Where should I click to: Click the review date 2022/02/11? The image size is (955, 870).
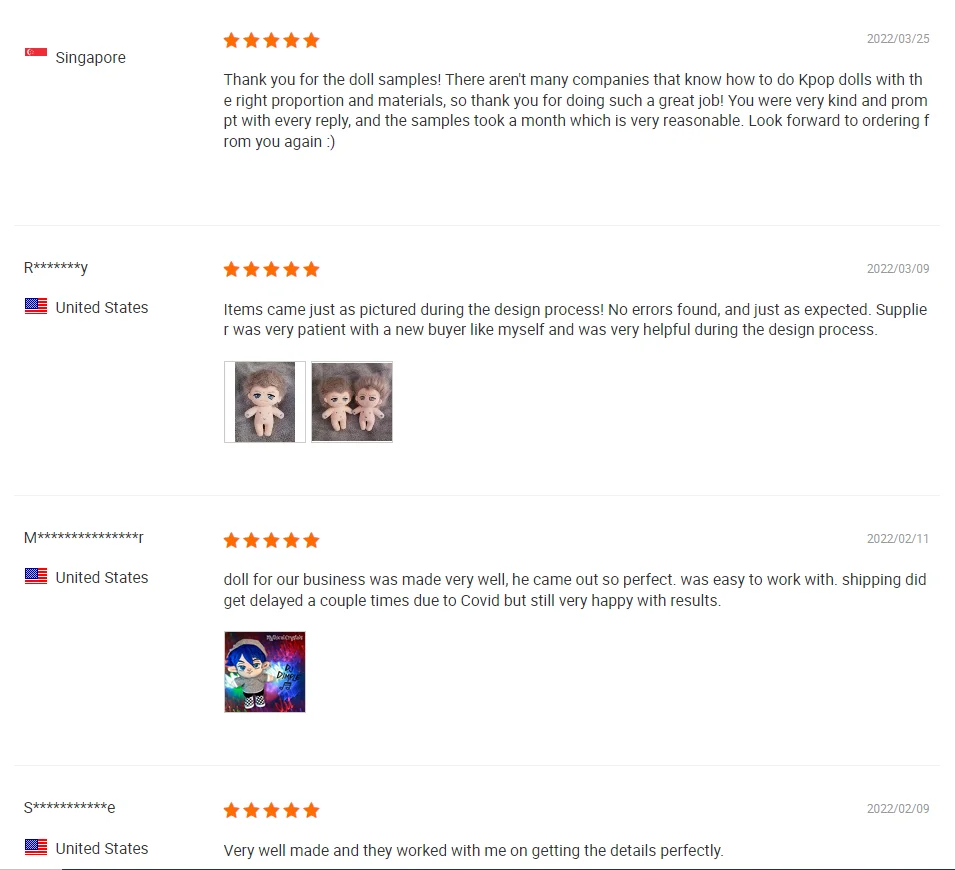click(898, 539)
